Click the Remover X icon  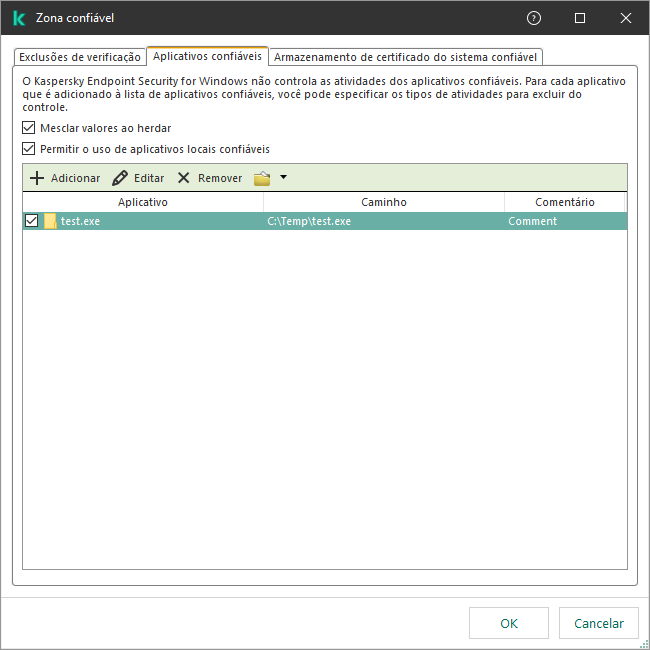[184, 178]
